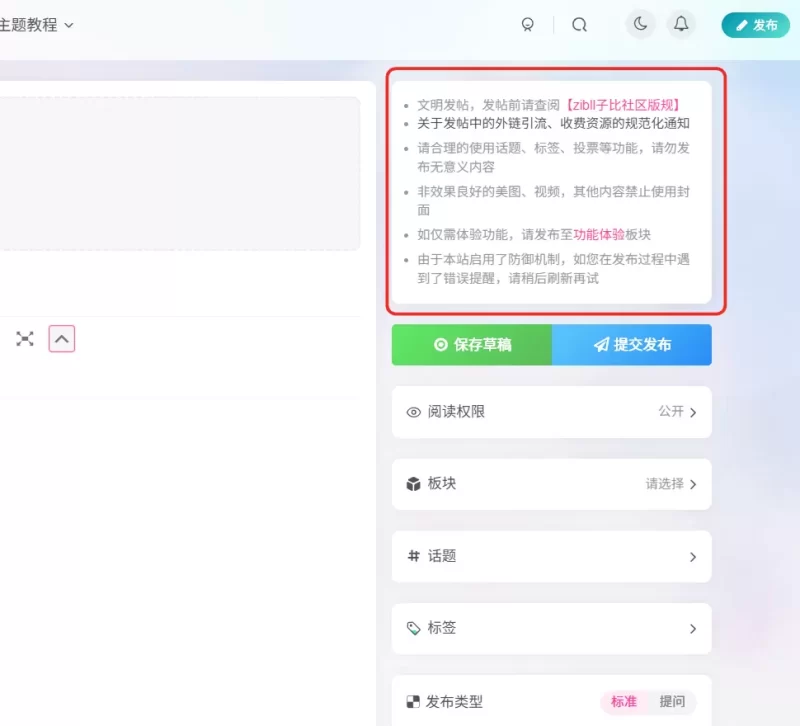800x726 pixels.
Task: Click the text 非效果良好的美图、视频
Action: click(488, 191)
